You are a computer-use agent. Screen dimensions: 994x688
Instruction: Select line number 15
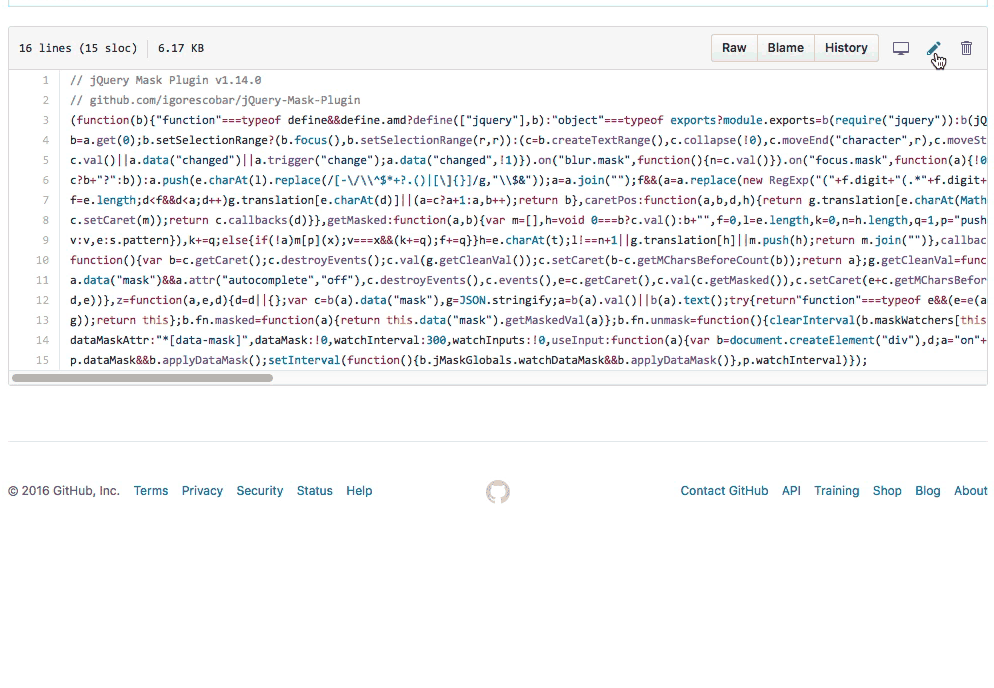pos(42,360)
